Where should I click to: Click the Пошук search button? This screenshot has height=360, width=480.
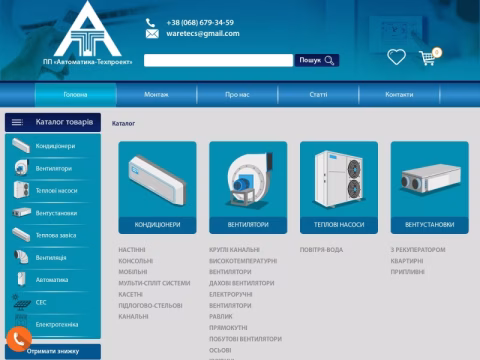click(317, 60)
